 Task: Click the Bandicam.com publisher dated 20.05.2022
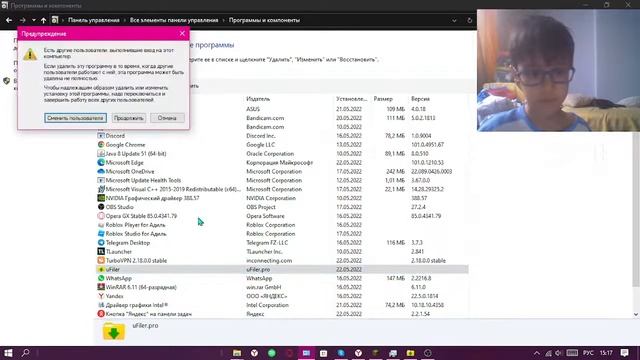(x=265, y=118)
